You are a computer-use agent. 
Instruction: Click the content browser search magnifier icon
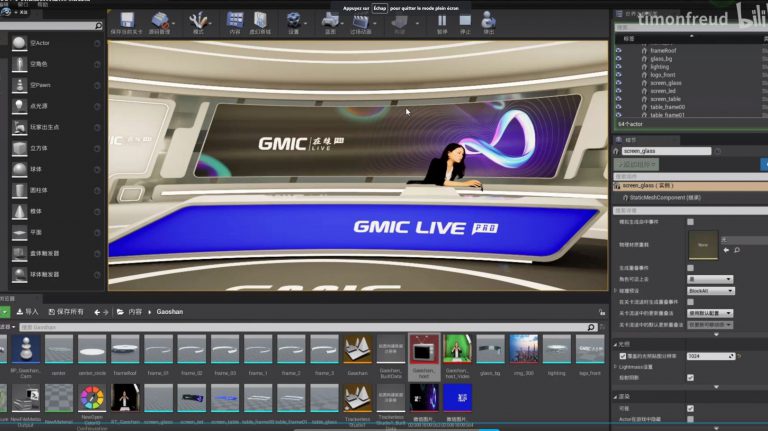pos(591,327)
